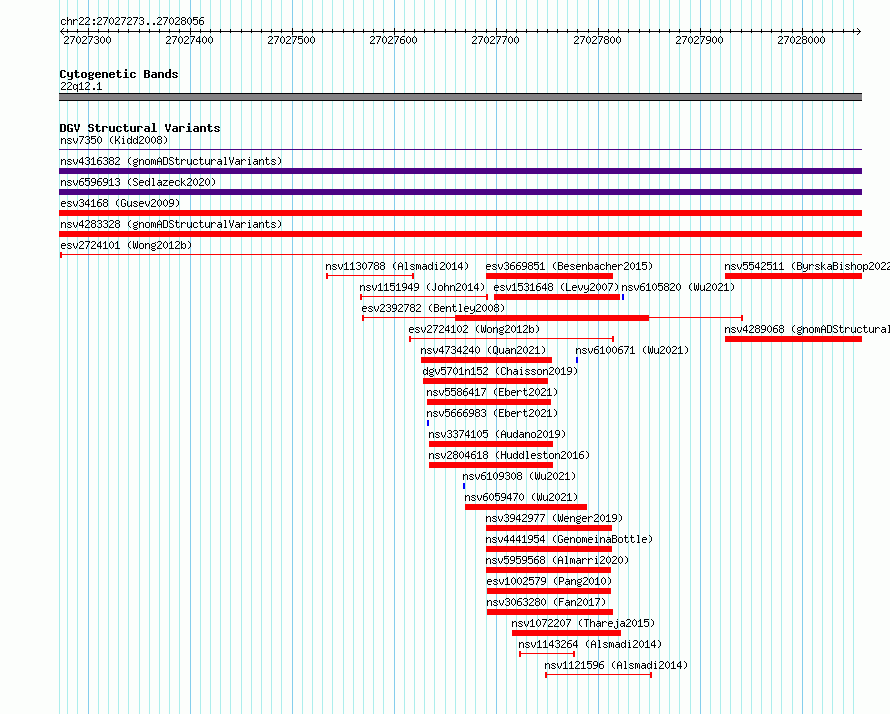Screen dimensions: 890x714
Task: Click the nsv6596913 purple variant bar
Action: coord(460,192)
